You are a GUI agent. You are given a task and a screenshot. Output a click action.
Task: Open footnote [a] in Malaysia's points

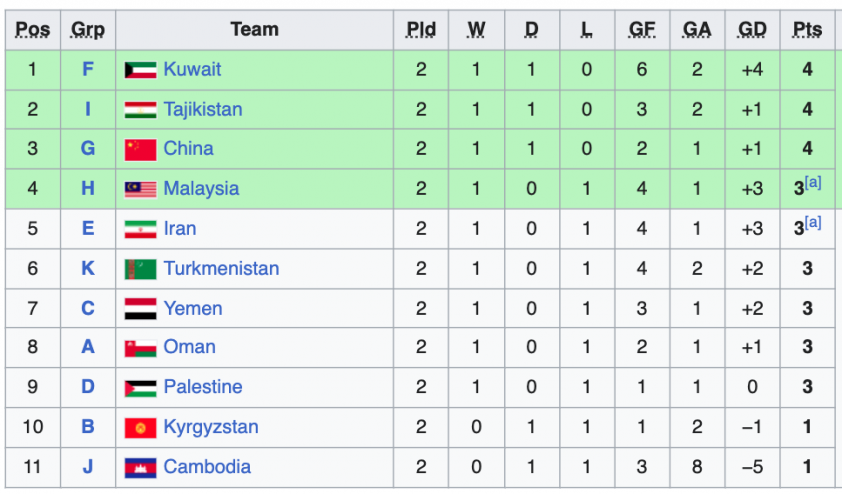coord(813,183)
